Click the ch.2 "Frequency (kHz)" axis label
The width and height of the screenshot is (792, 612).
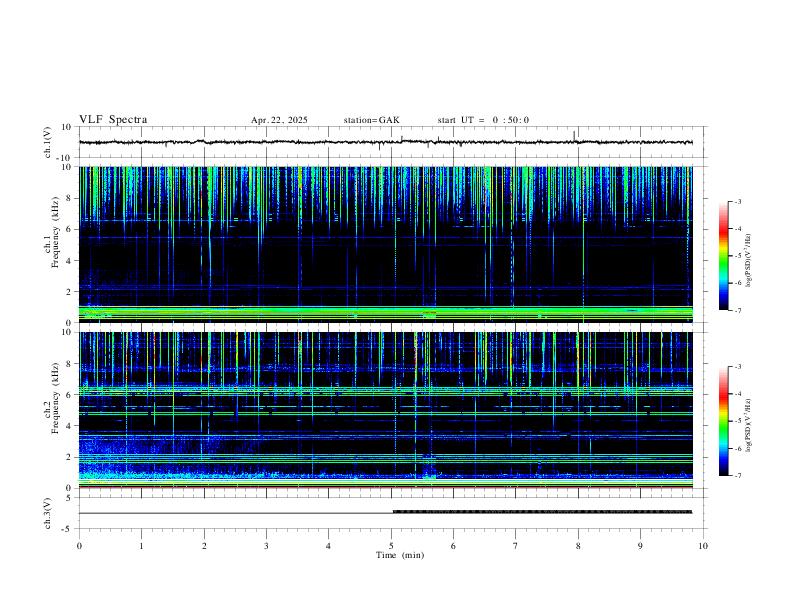click(x=55, y=398)
